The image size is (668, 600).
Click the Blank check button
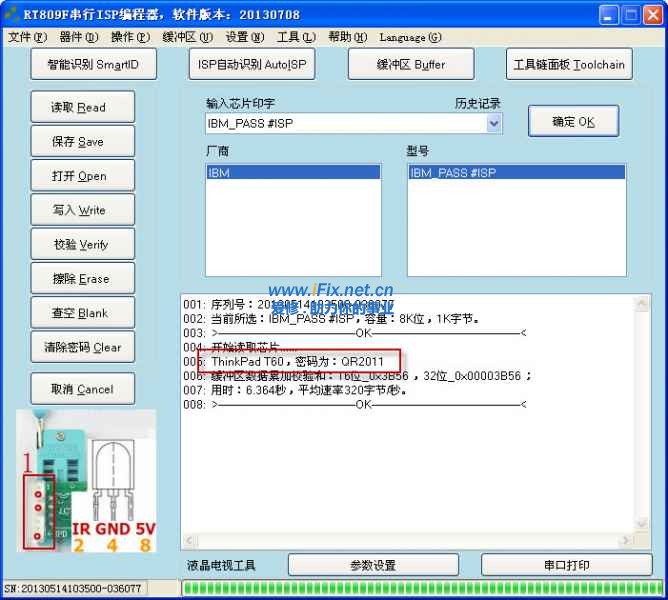click(x=79, y=313)
